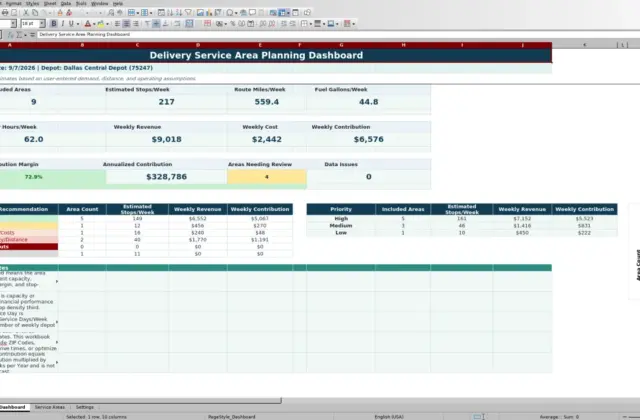Screen dimensions: 640x420
Task: Open the Function Wizard
Action: coord(11,35)
